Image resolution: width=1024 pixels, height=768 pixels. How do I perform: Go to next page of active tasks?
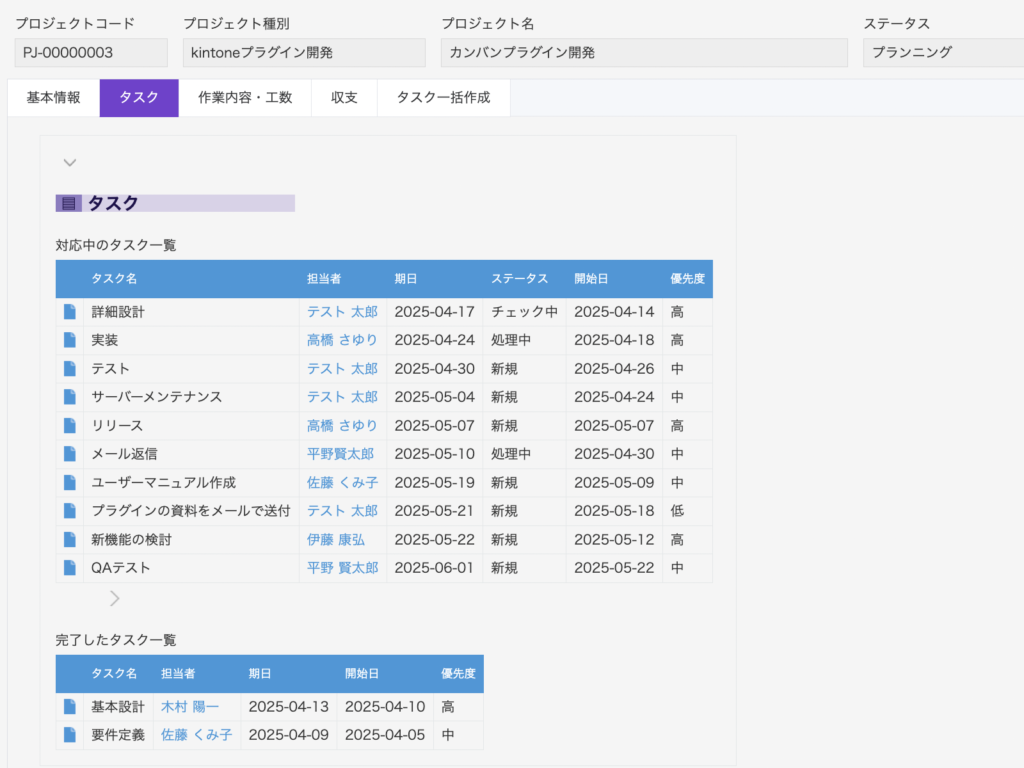pyautogui.click(x=114, y=598)
